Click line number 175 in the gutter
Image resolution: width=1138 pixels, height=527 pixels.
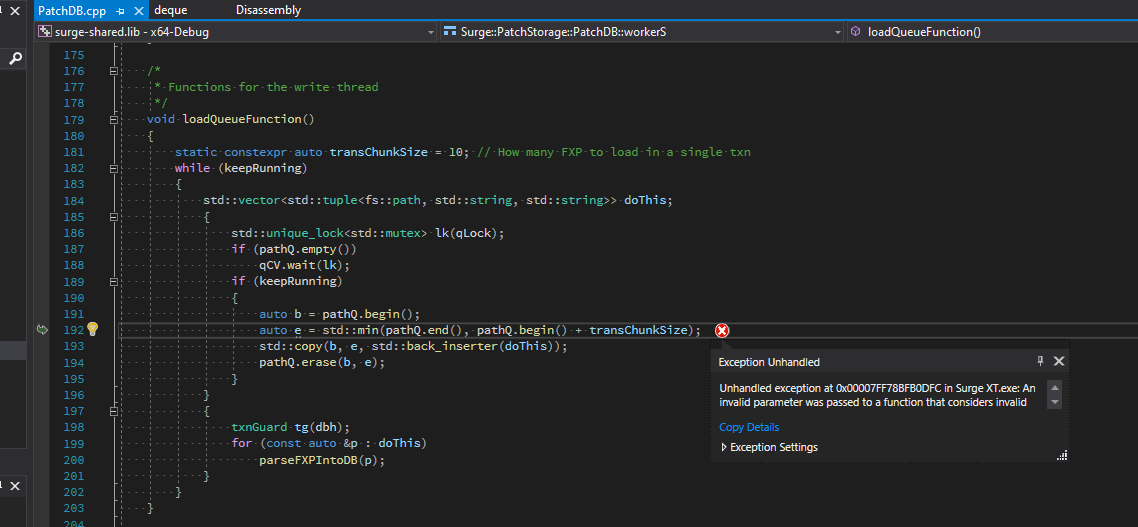point(74,55)
